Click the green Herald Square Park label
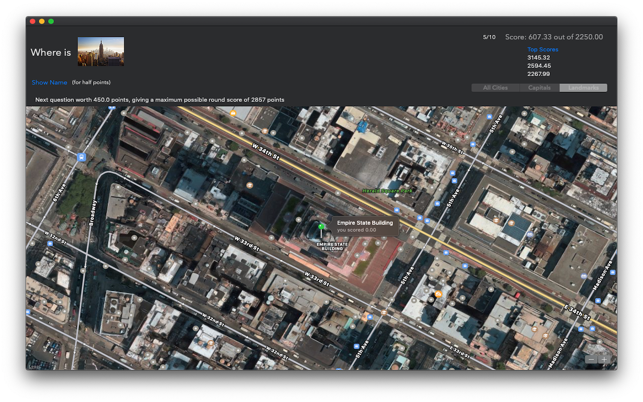The image size is (643, 402). pyautogui.click(x=387, y=191)
